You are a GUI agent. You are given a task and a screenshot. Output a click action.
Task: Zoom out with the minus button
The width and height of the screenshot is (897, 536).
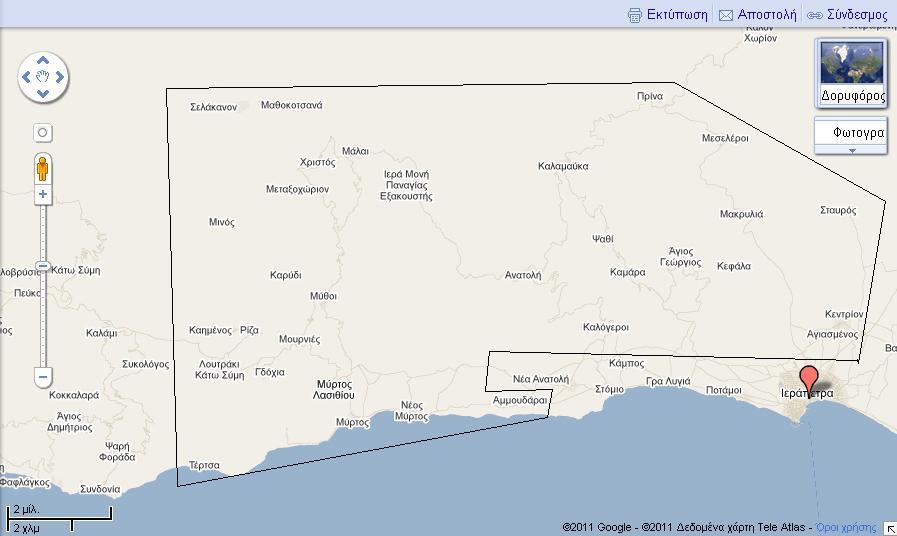(43, 377)
